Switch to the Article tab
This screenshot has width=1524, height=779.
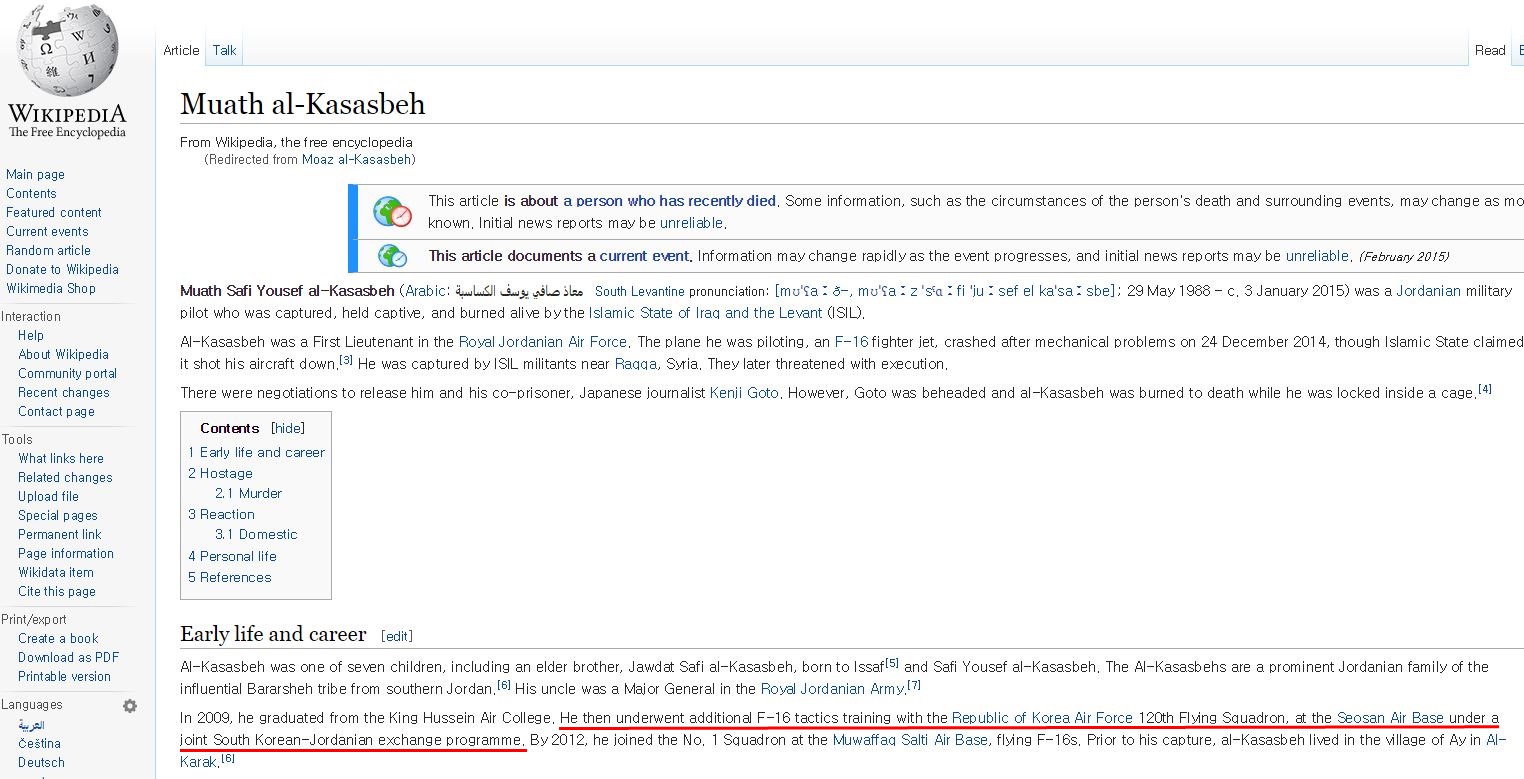pos(181,50)
